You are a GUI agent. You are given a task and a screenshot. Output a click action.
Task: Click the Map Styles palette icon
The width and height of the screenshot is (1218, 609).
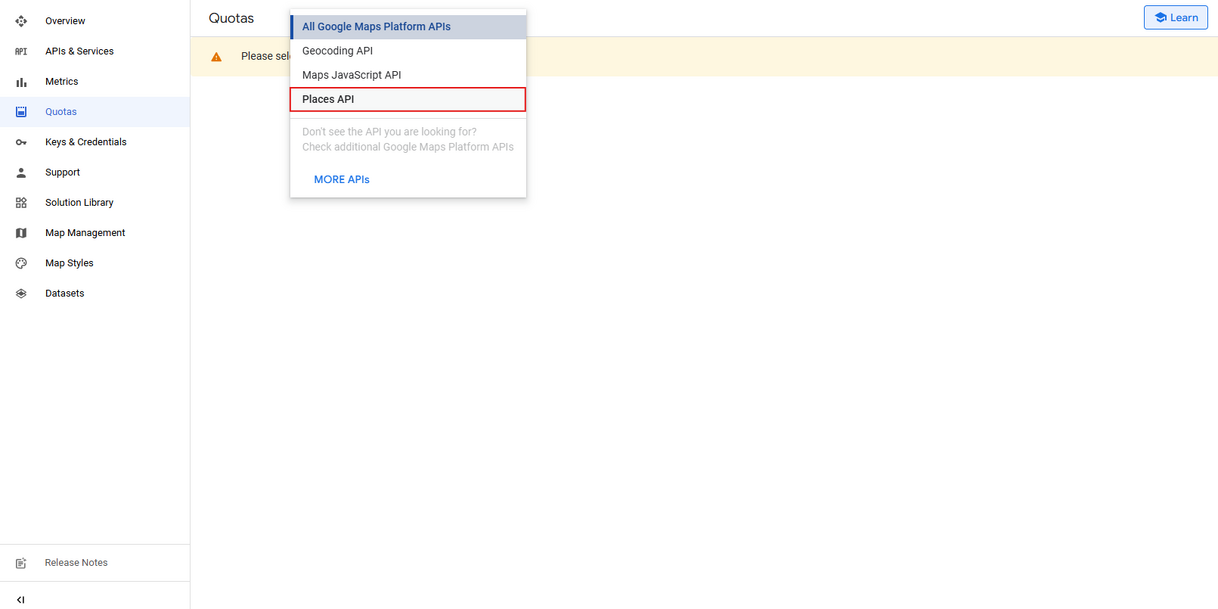pyautogui.click(x=21, y=263)
